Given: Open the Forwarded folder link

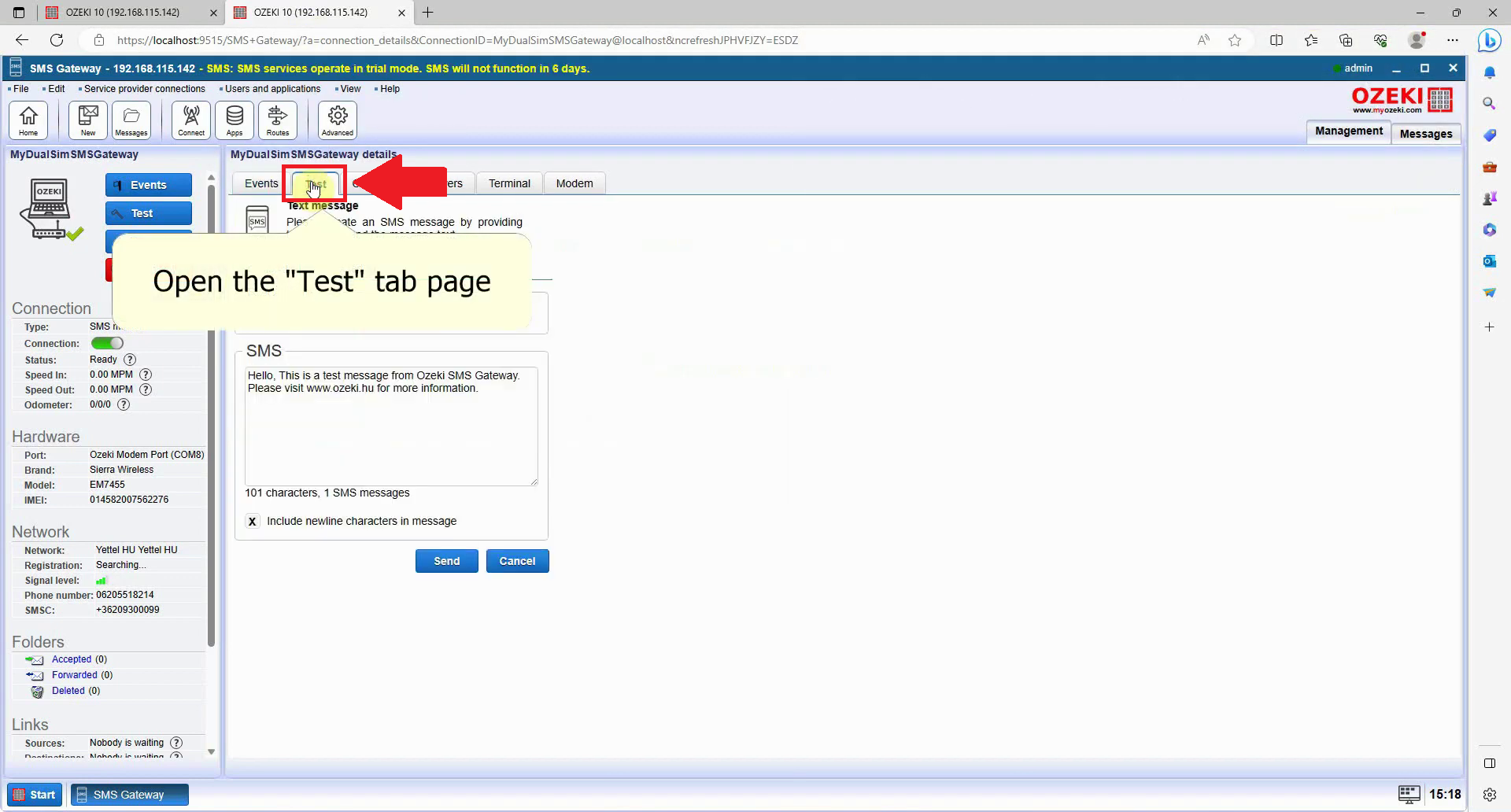Looking at the screenshot, I should click(x=75, y=675).
